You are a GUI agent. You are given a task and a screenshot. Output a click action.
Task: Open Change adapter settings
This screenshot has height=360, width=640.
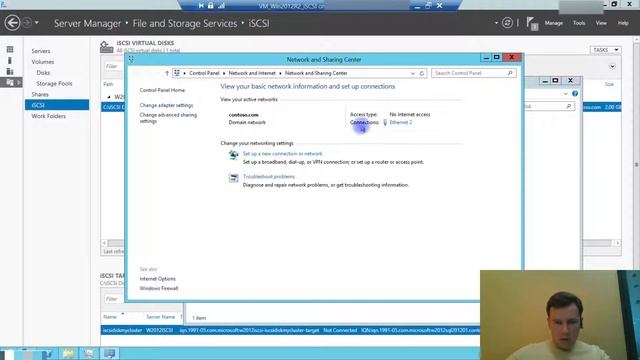click(x=166, y=105)
